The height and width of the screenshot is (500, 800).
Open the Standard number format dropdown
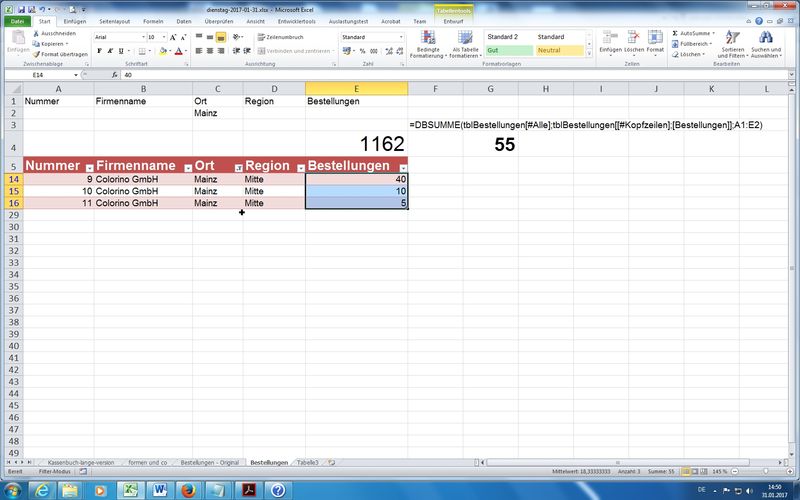401,37
